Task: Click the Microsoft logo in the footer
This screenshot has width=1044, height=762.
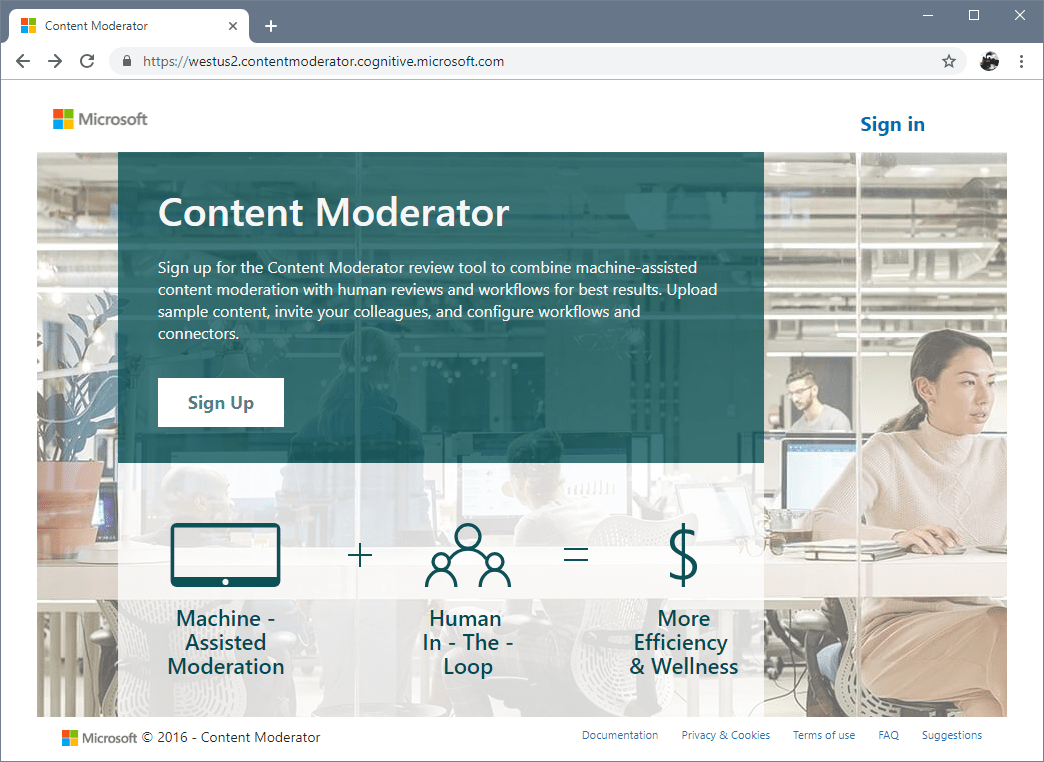Action: [99, 737]
